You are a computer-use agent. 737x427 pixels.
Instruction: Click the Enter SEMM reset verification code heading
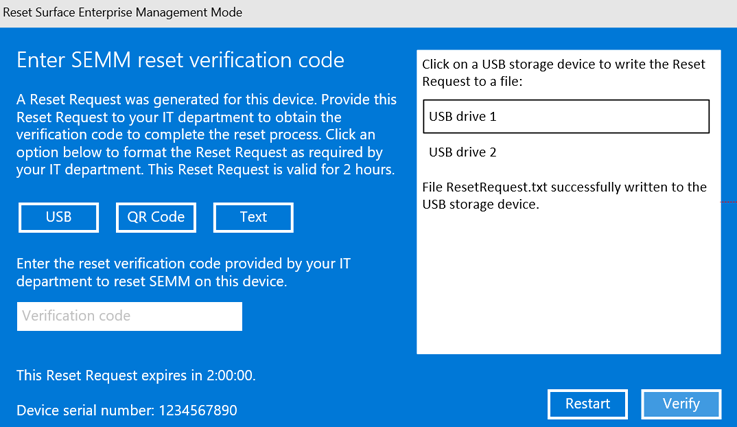[181, 61]
